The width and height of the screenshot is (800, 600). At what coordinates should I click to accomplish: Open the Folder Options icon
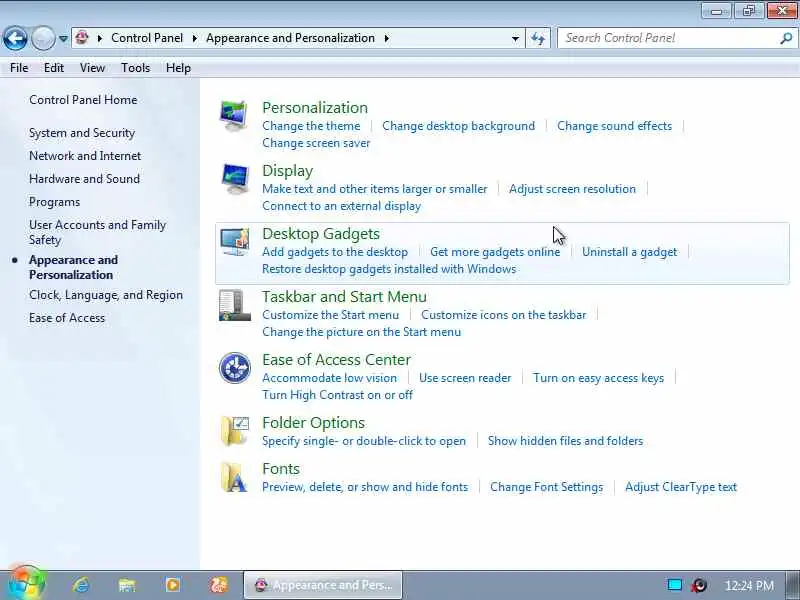click(x=235, y=431)
